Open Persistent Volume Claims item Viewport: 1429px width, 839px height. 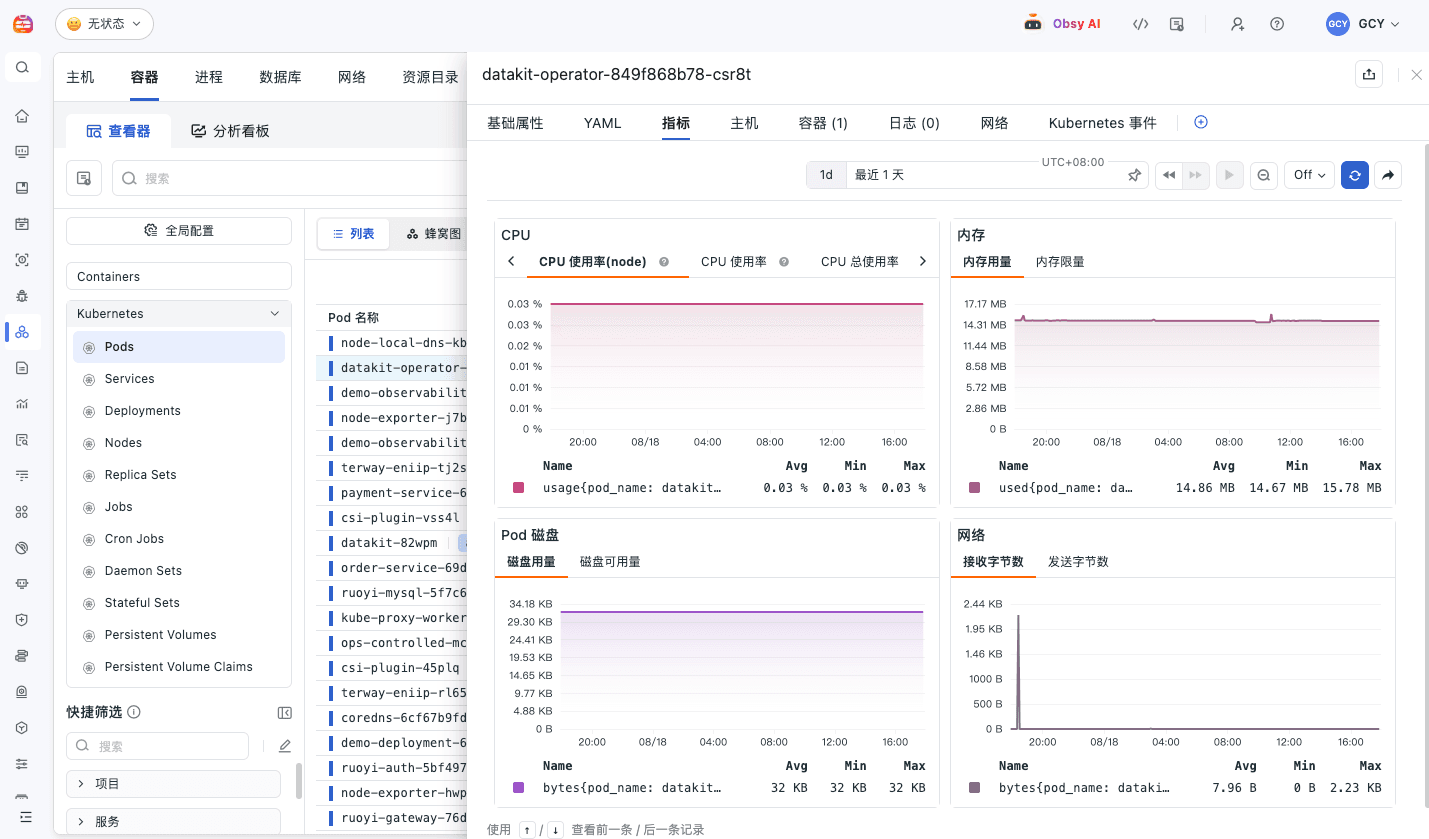(179, 667)
